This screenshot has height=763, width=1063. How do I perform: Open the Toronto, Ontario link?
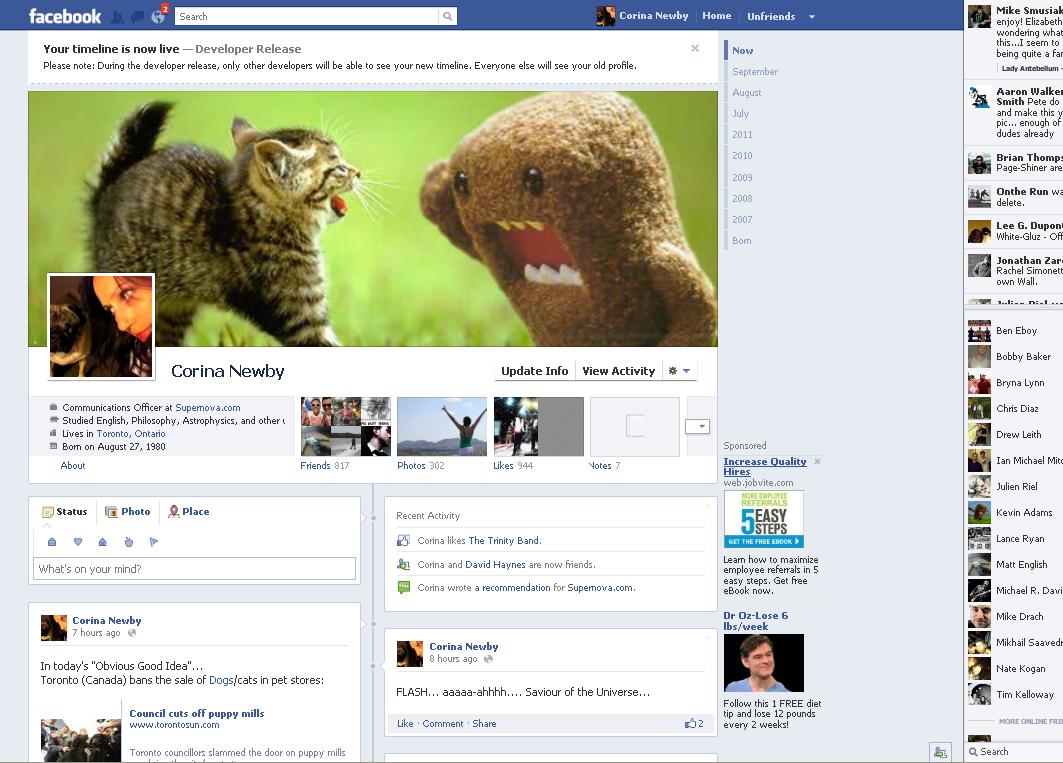(x=131, y=433)
